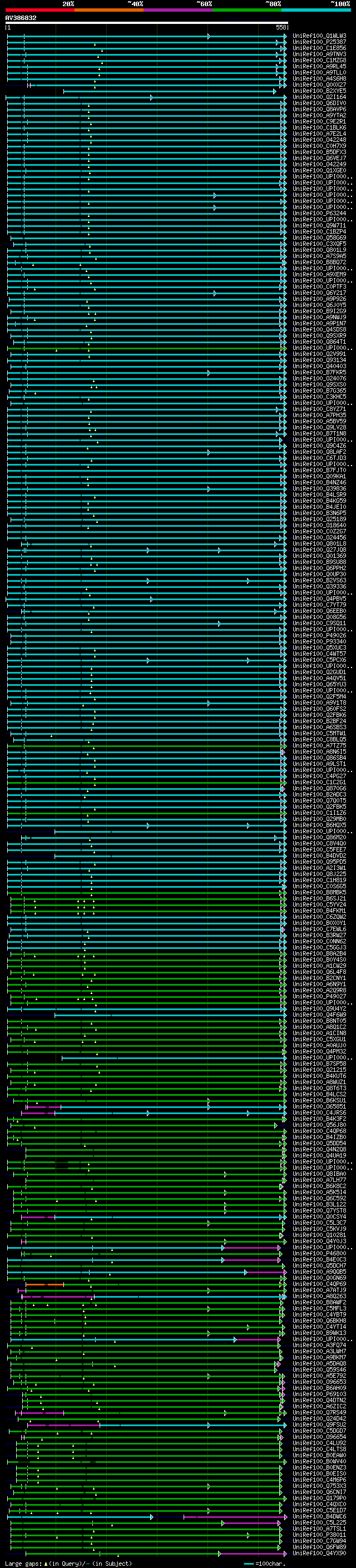Open hit UniRef100_P38011
Screen dimensions: 356x1568
tap(319, 1535)
